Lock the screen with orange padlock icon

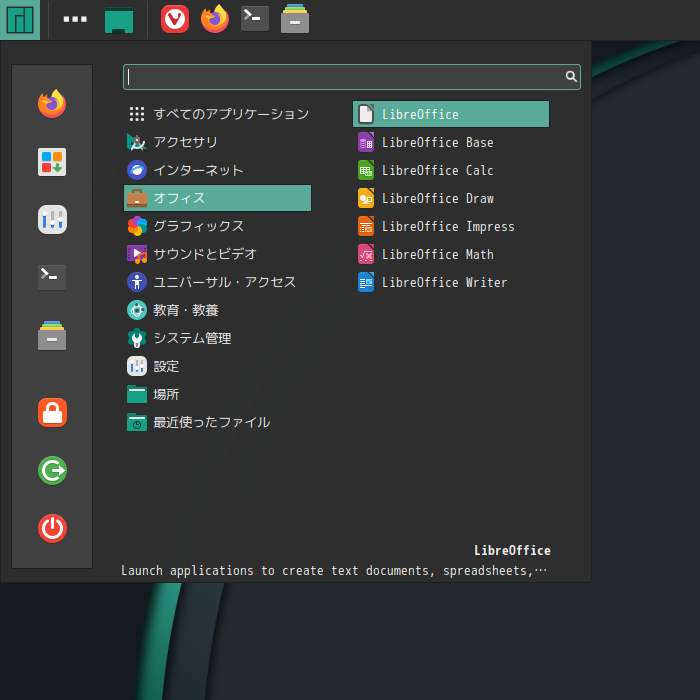click(52, 412)
